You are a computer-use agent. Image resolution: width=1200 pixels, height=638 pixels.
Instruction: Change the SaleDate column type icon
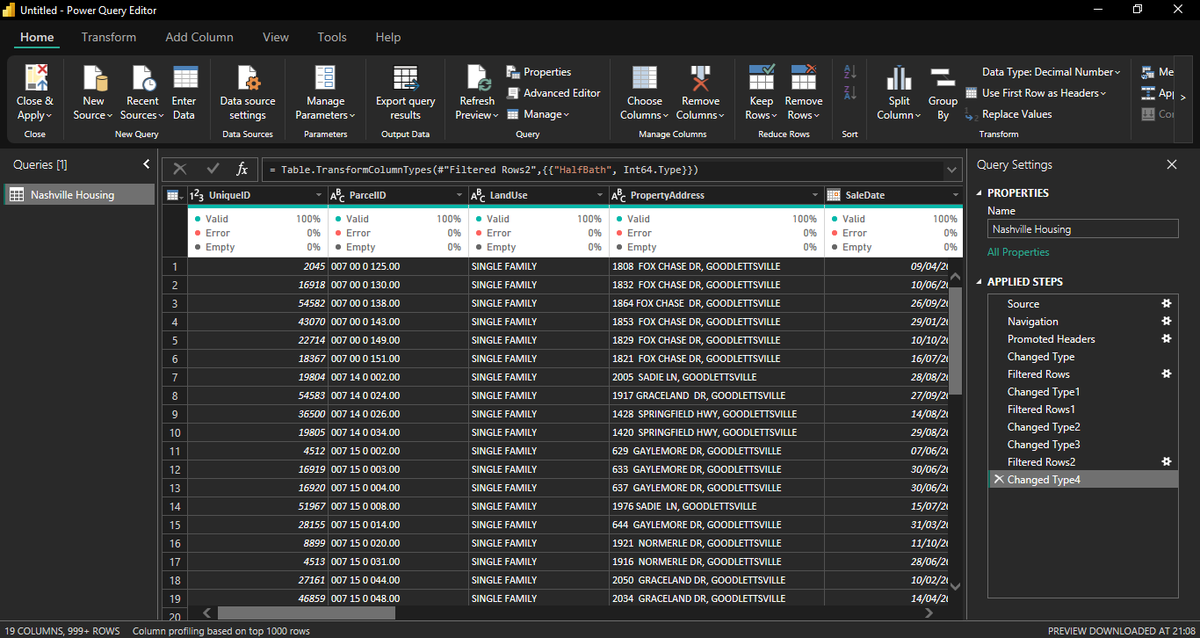[x=834, y=195]
